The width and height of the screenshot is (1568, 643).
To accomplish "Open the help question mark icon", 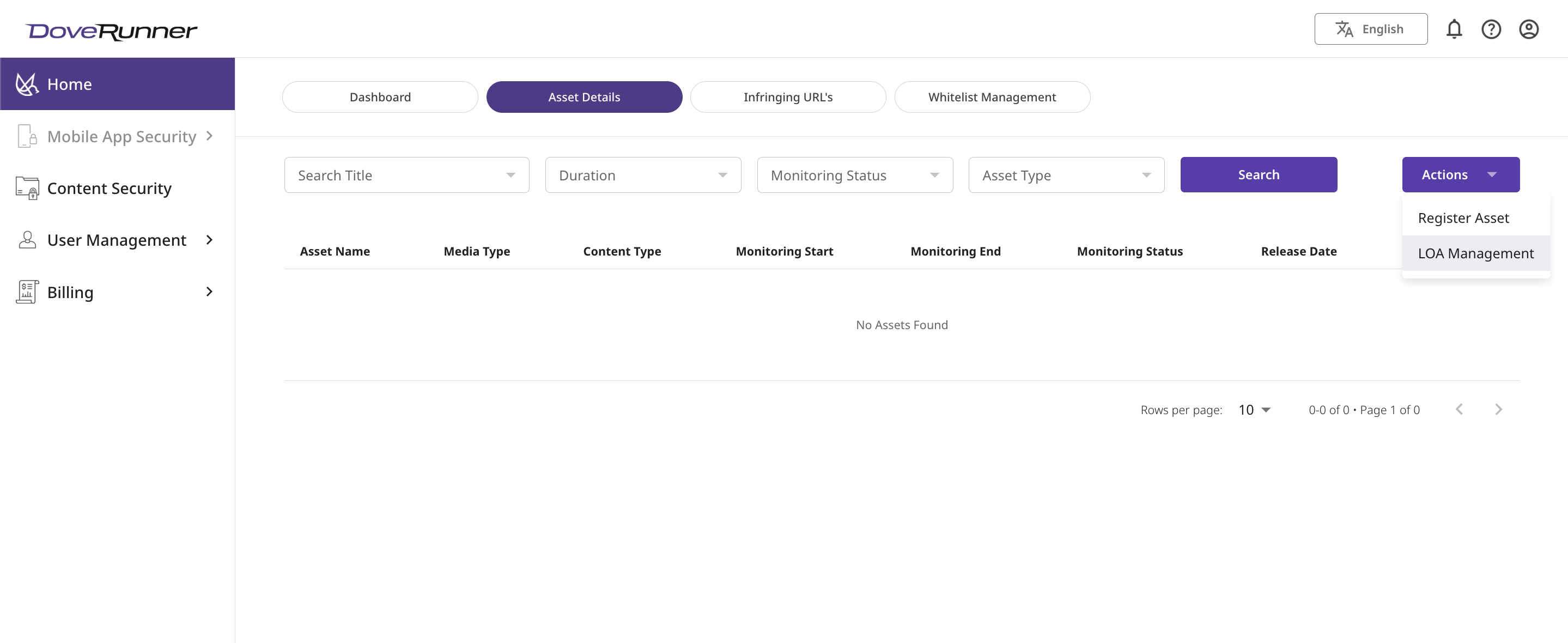I will 1491,29.
